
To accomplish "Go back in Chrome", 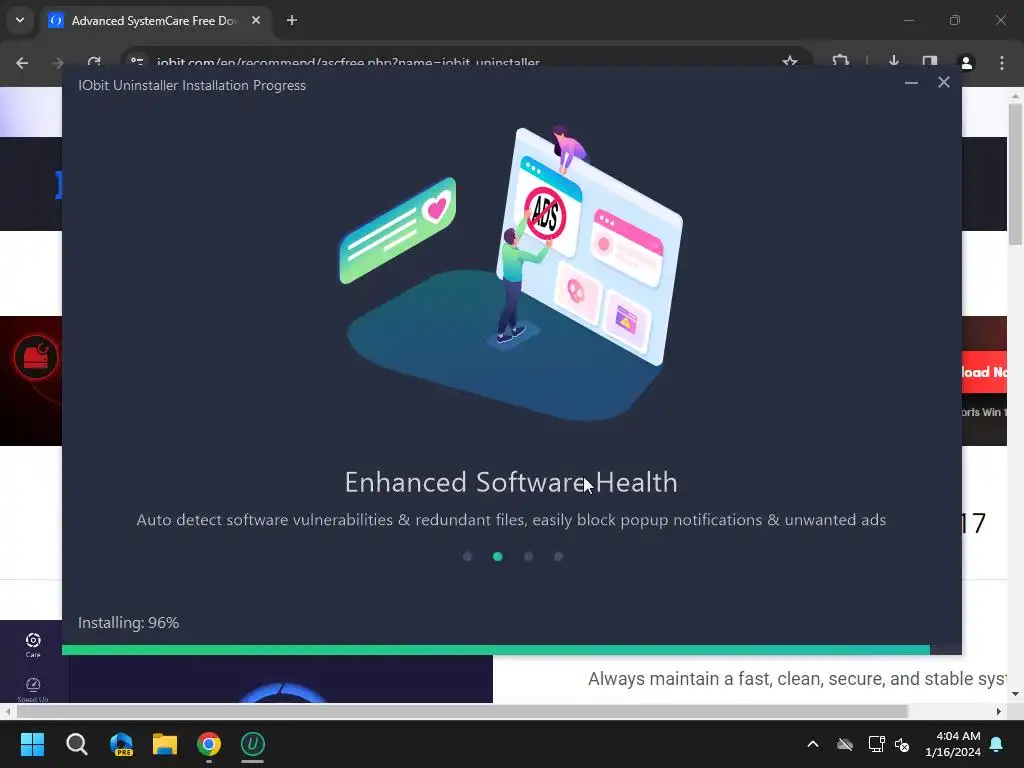I will [22, 63].
